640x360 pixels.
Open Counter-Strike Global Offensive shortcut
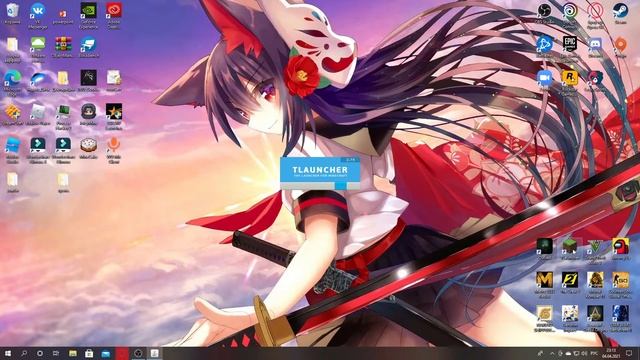[620, 280]
